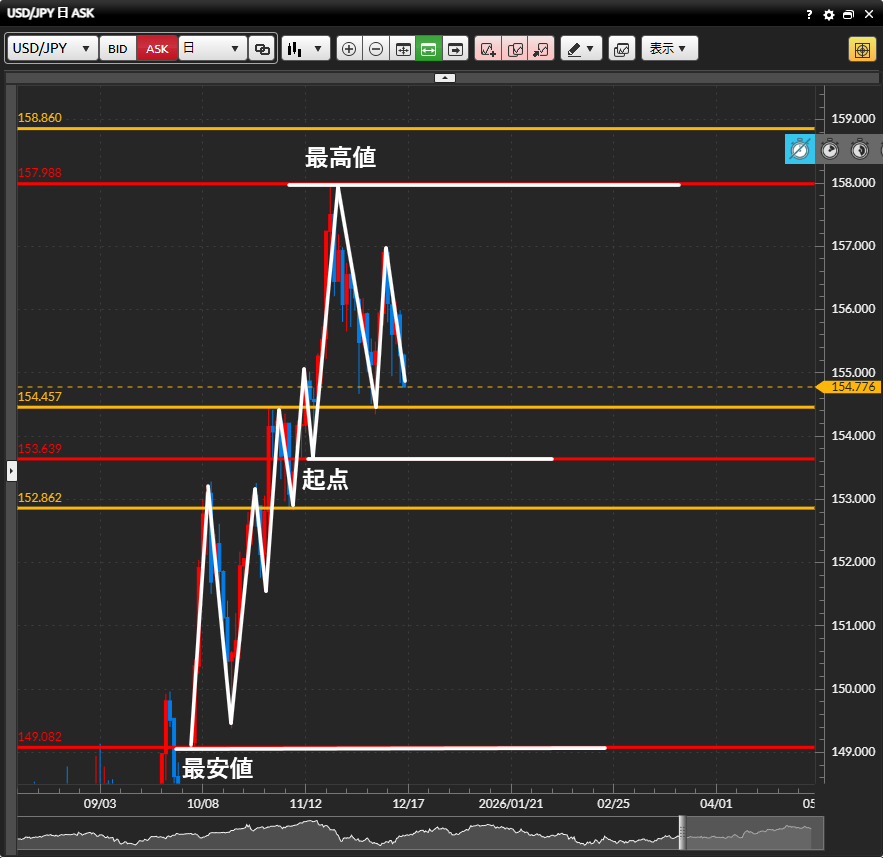Select the crossed-out stopwatch timer icon
Screen dimensions: 883x858
[x=800, y=149]
